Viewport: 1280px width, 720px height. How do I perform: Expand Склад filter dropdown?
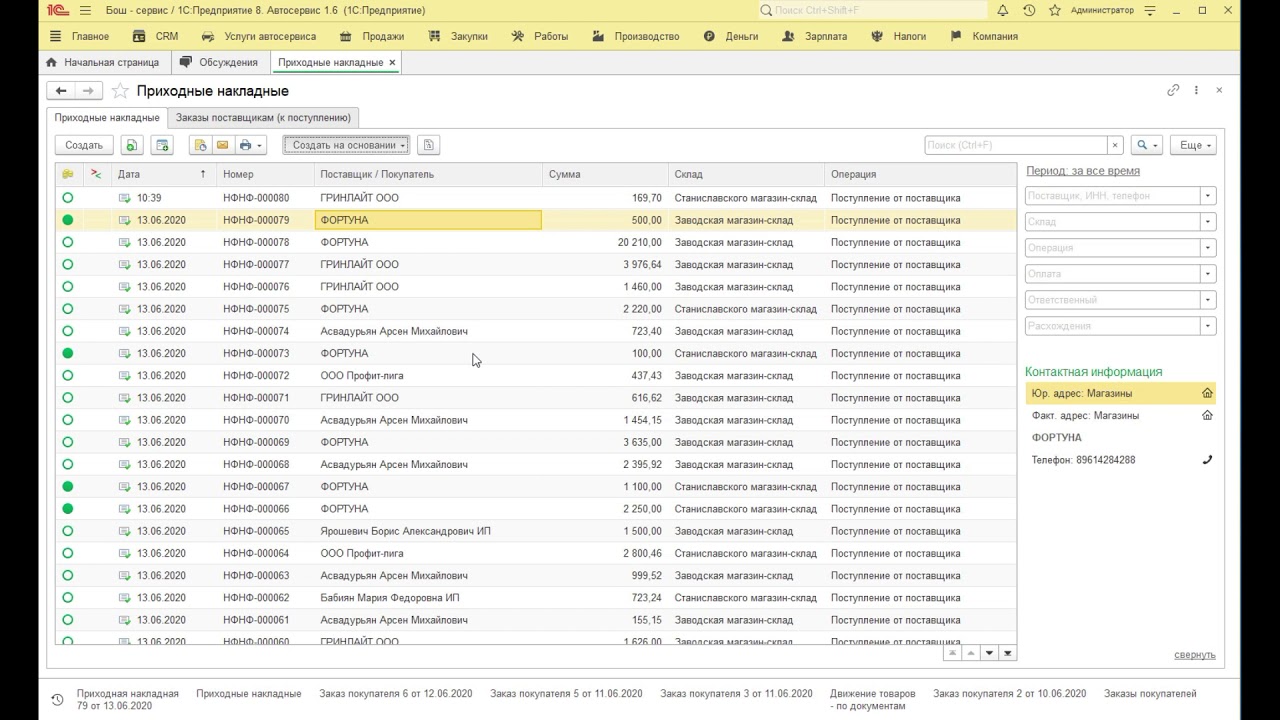pos(1208,222)
